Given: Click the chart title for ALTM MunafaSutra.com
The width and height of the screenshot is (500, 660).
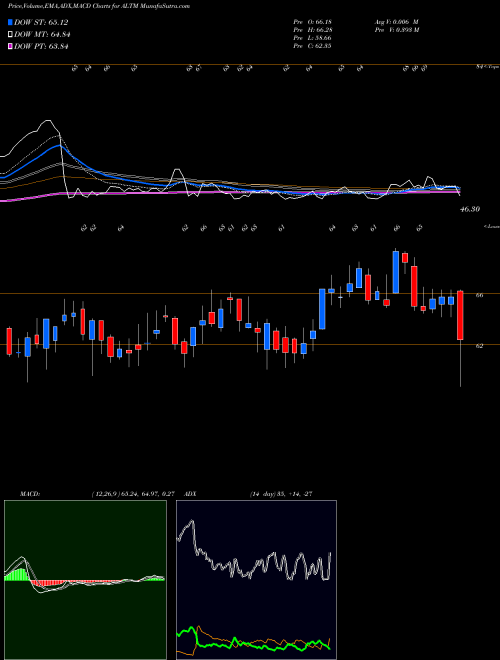Looking at the screenshot, I should [99, 6].
